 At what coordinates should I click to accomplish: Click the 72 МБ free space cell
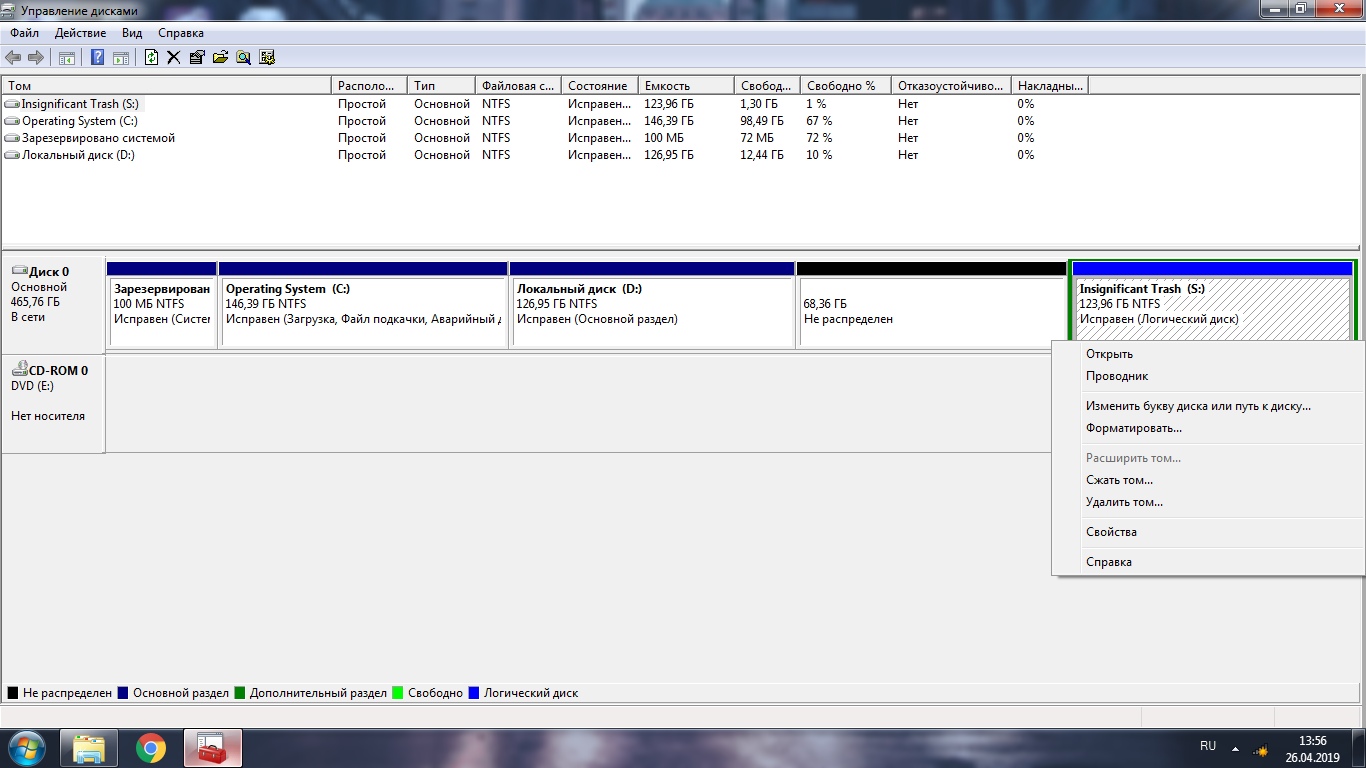pyautogui.click(x=757, y=138)
